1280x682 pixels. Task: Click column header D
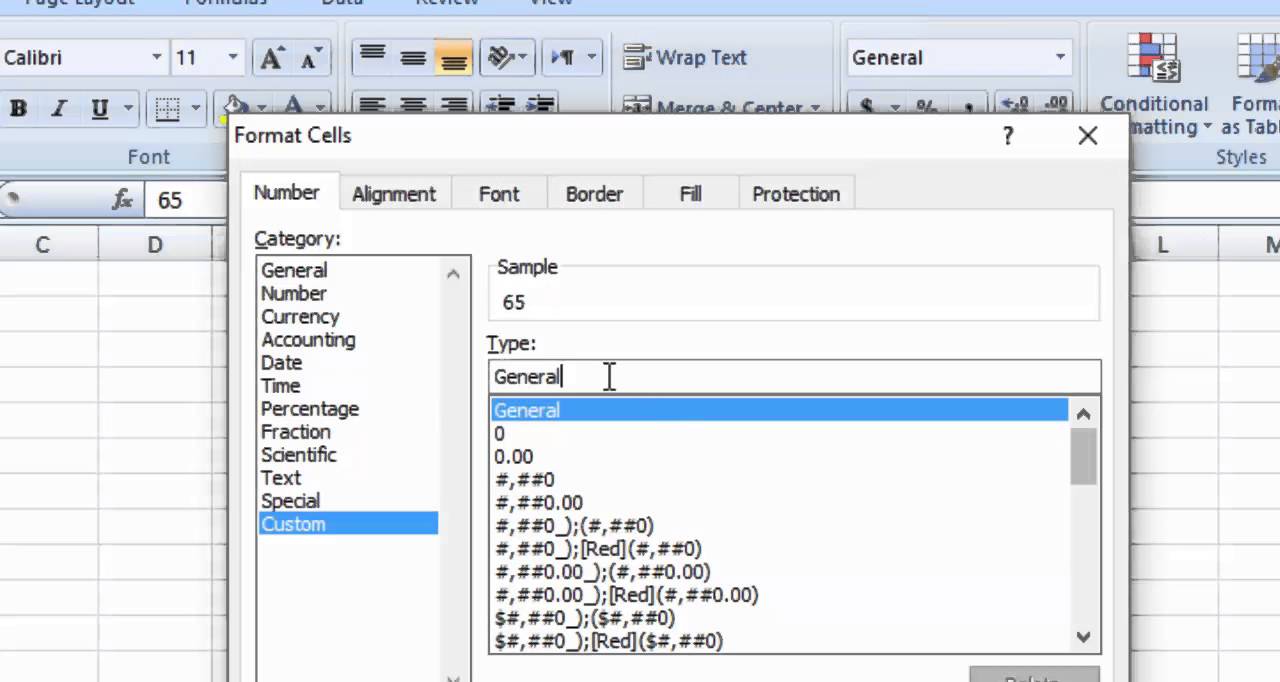155,244
